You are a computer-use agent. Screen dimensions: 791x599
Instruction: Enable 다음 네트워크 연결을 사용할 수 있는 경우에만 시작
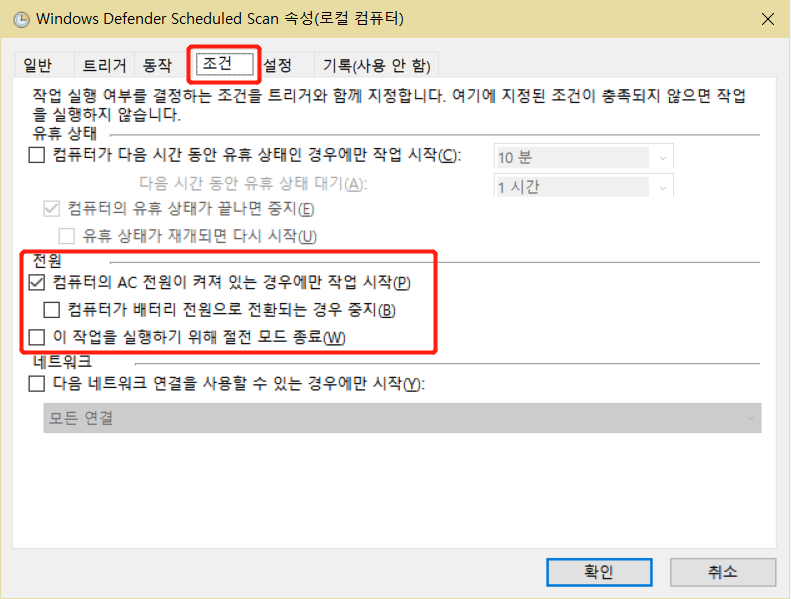[x=37, y=384]
